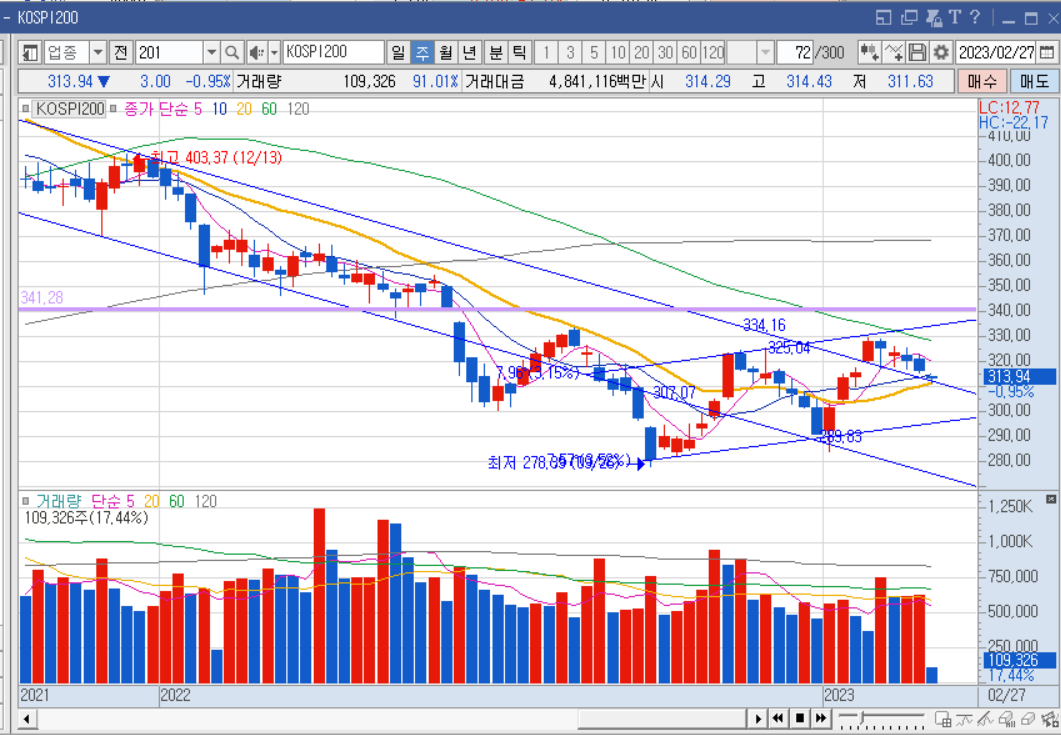The height and width of the screenshot is (735, 1061).
Task: Click the pin-lock icon in title bar
Action: pyautogui.click(x=934, y=18)
